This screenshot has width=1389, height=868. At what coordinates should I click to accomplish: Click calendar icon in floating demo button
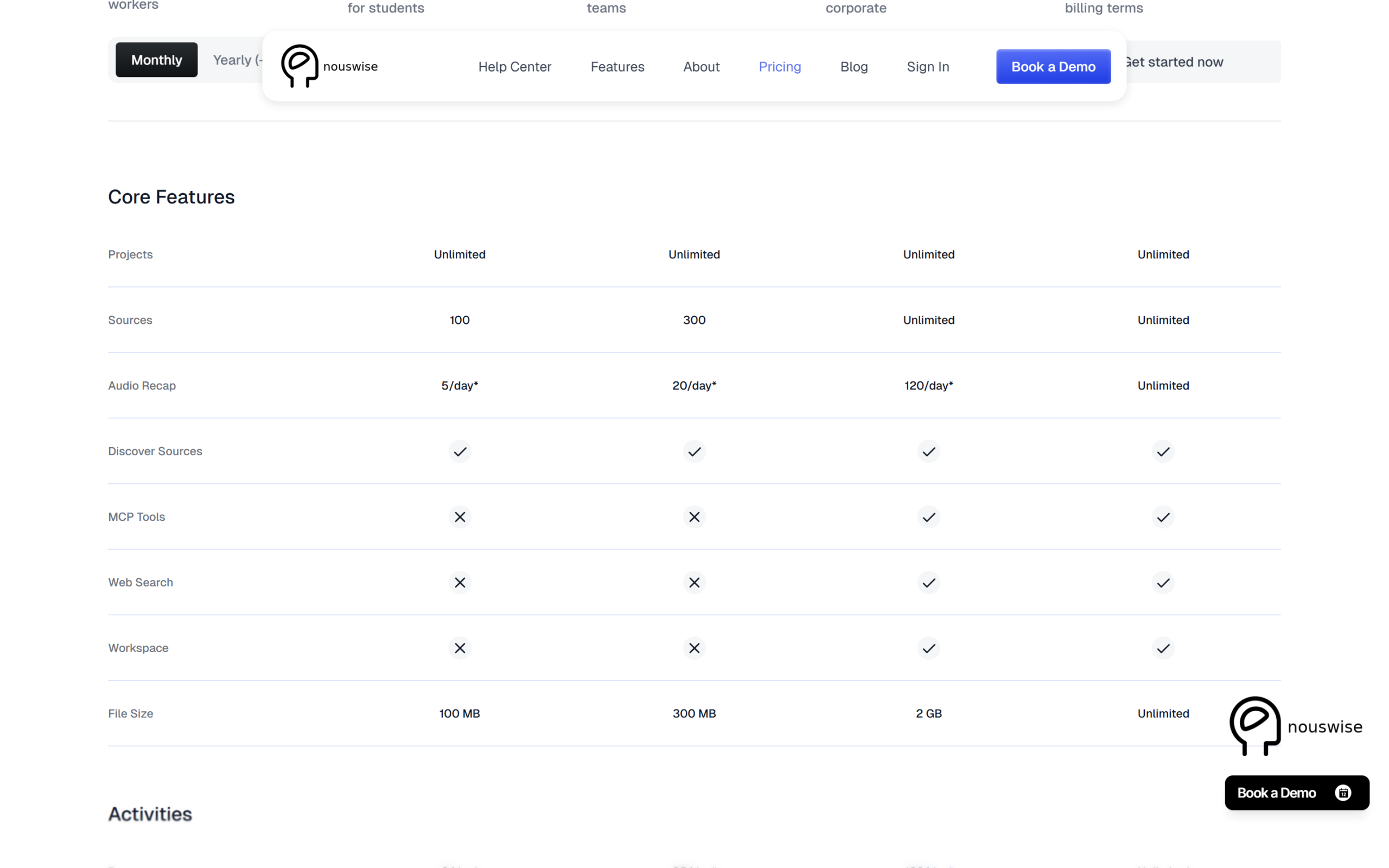tap(1342, 792)
